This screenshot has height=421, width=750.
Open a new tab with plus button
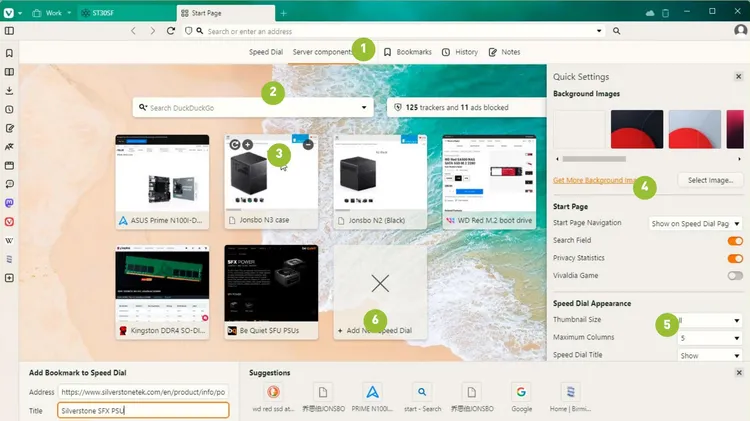[283, 13]
